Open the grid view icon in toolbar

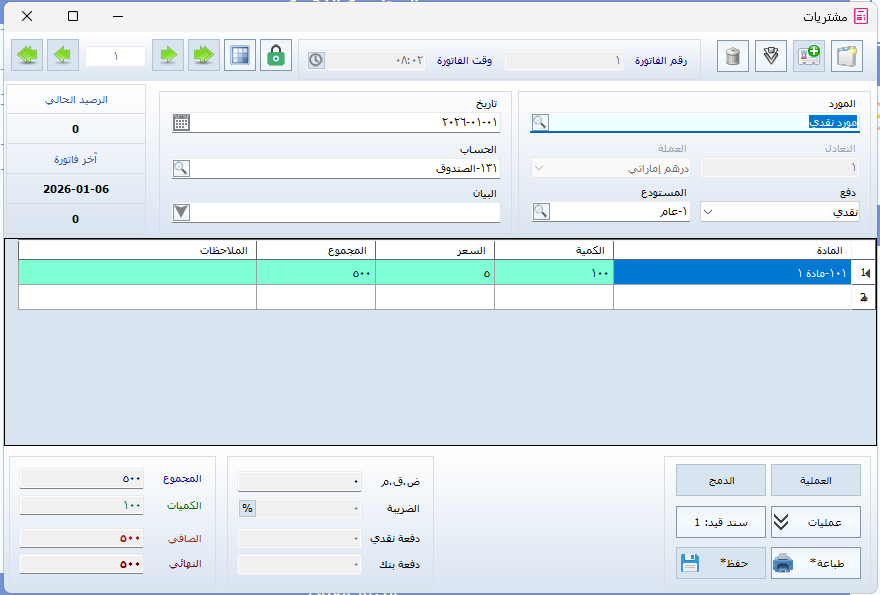tap(240, 56)
